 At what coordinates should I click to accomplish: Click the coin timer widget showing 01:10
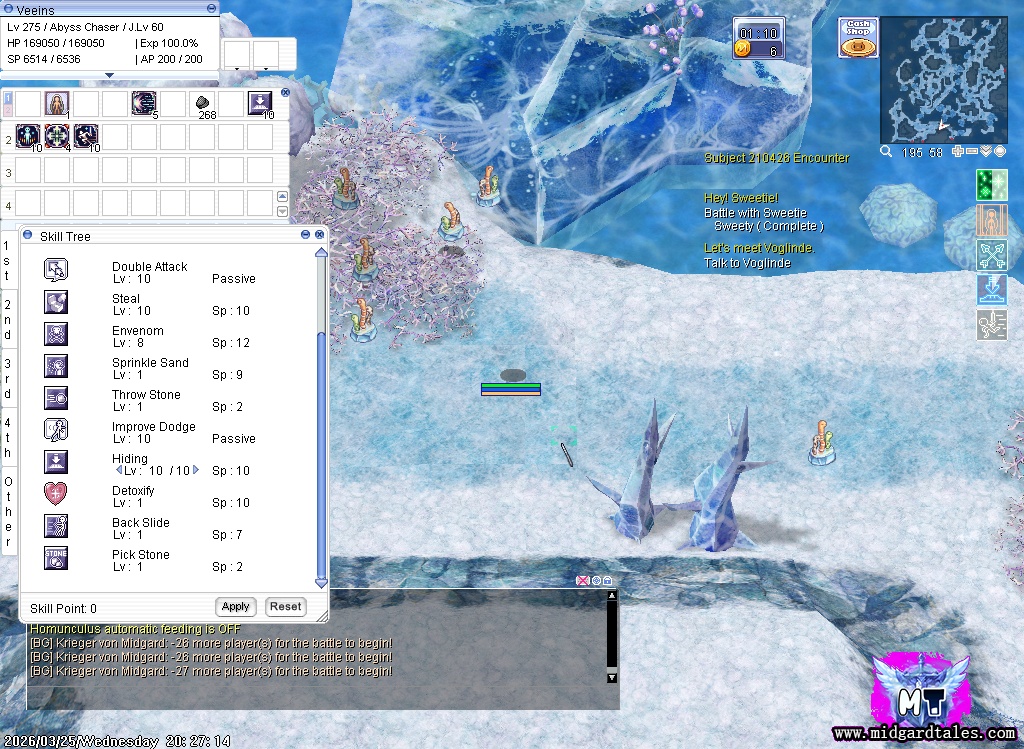click(759, 39)
